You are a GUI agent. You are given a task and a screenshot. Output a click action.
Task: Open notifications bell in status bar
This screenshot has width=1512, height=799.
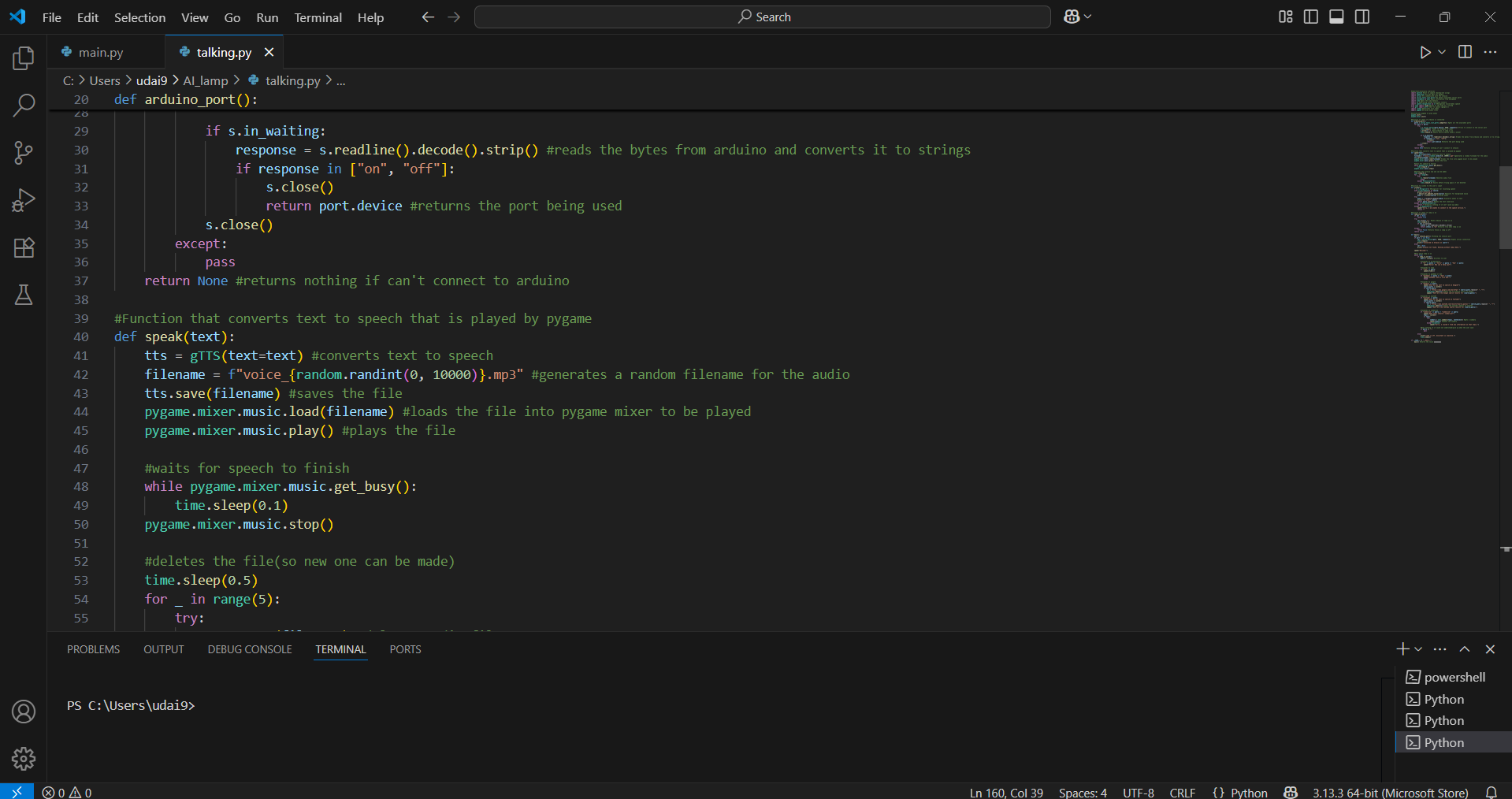(1491, 792)
